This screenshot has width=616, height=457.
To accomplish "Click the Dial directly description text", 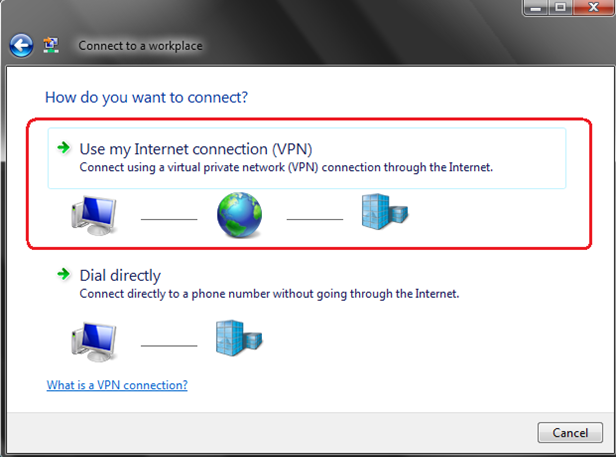I will 268,294.
